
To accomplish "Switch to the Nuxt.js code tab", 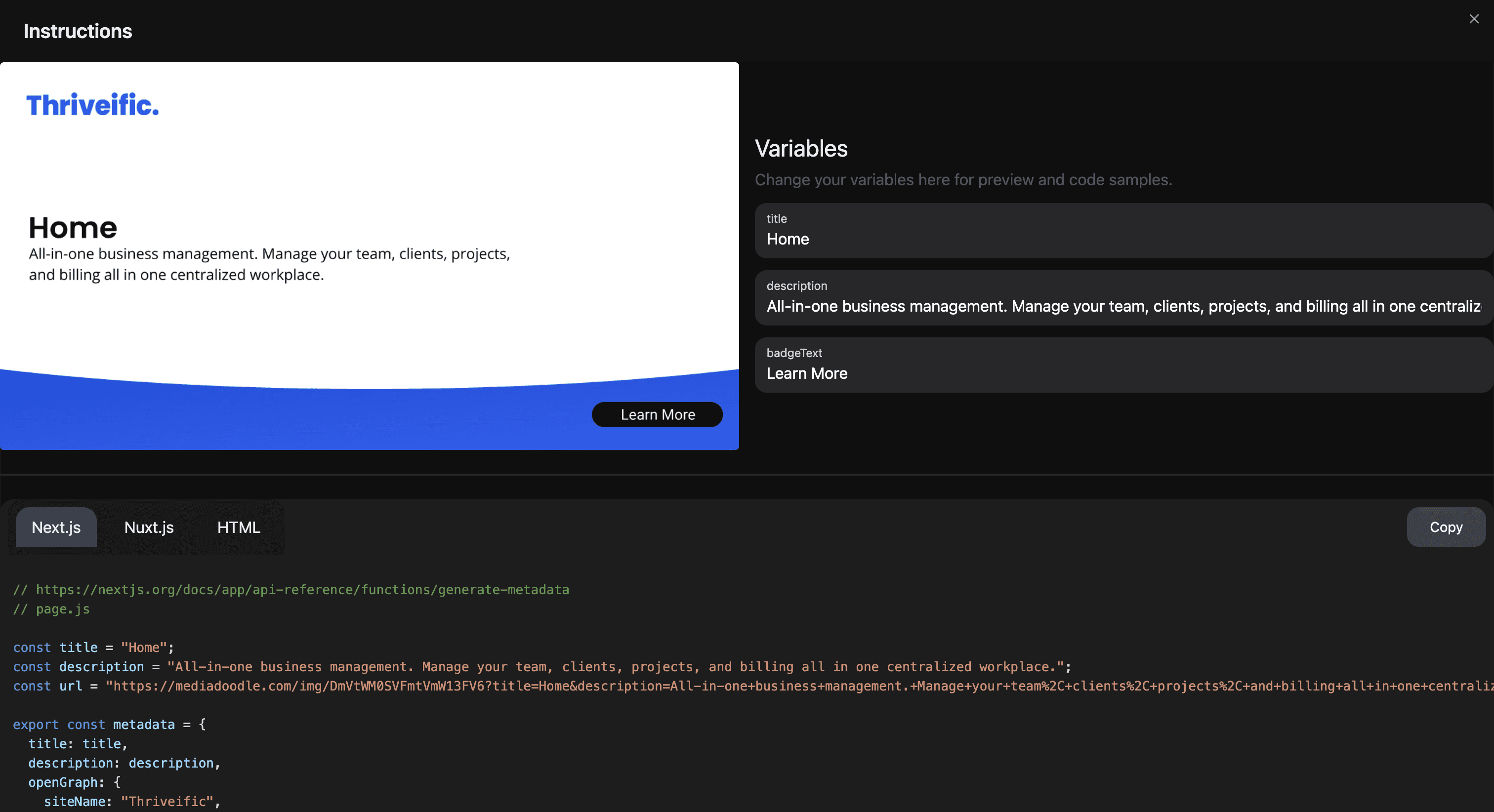I will (x=149, y=527).
